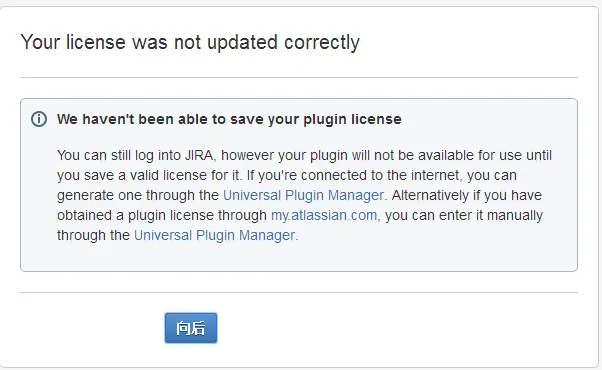Click the divider line below the heading
This screenshot has width=602, height=370.
pos(299,78)
